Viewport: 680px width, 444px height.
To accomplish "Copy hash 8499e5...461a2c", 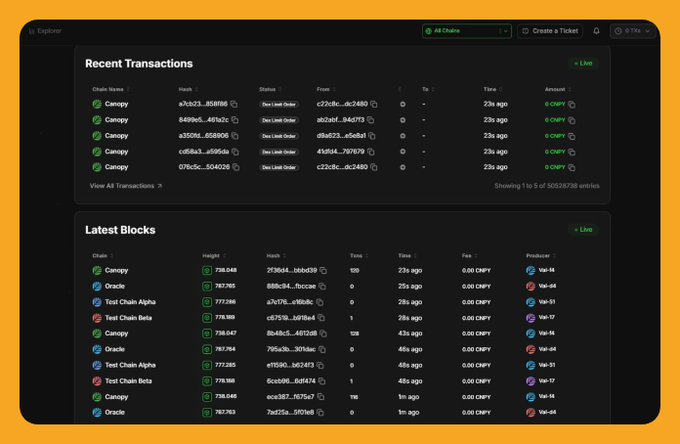I will 235,120.
